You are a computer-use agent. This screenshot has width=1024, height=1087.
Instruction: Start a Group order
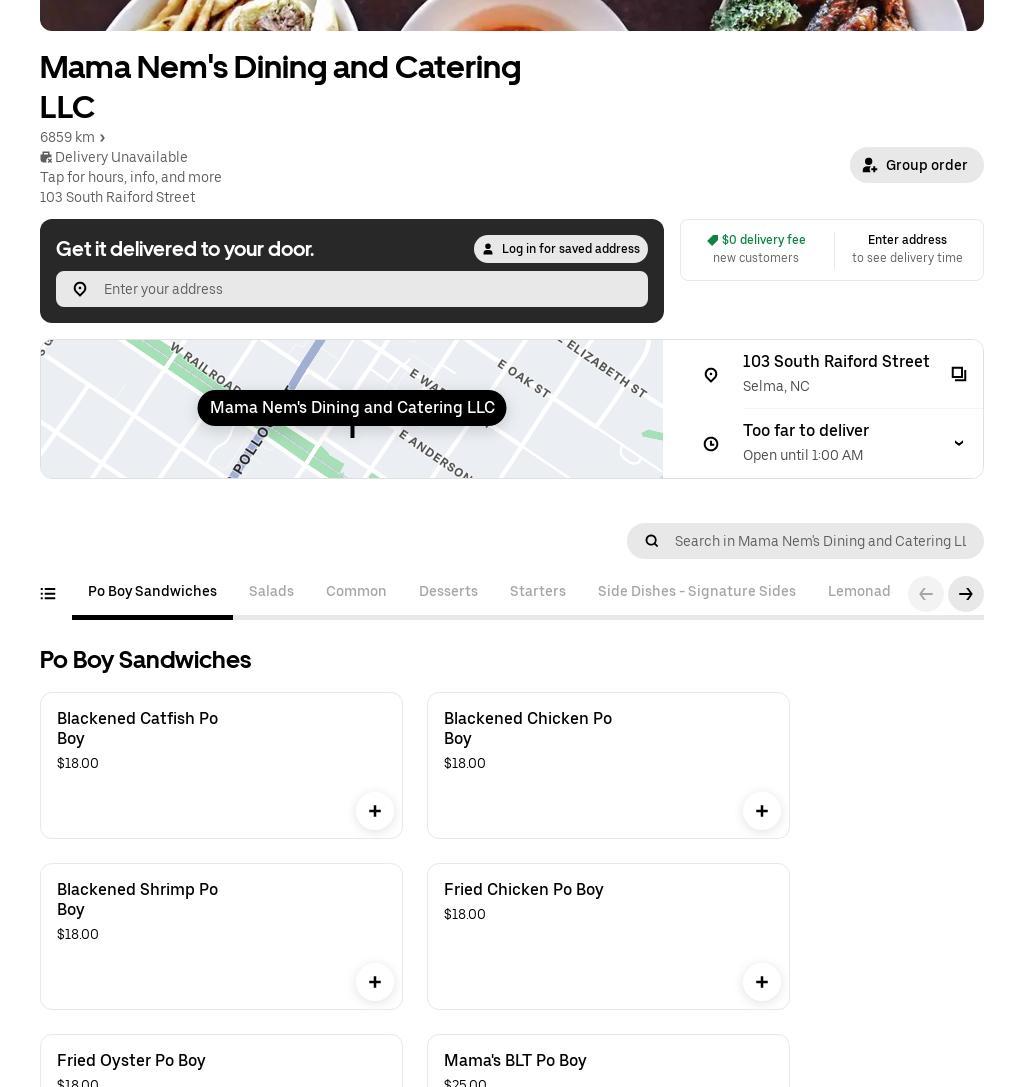917,165
